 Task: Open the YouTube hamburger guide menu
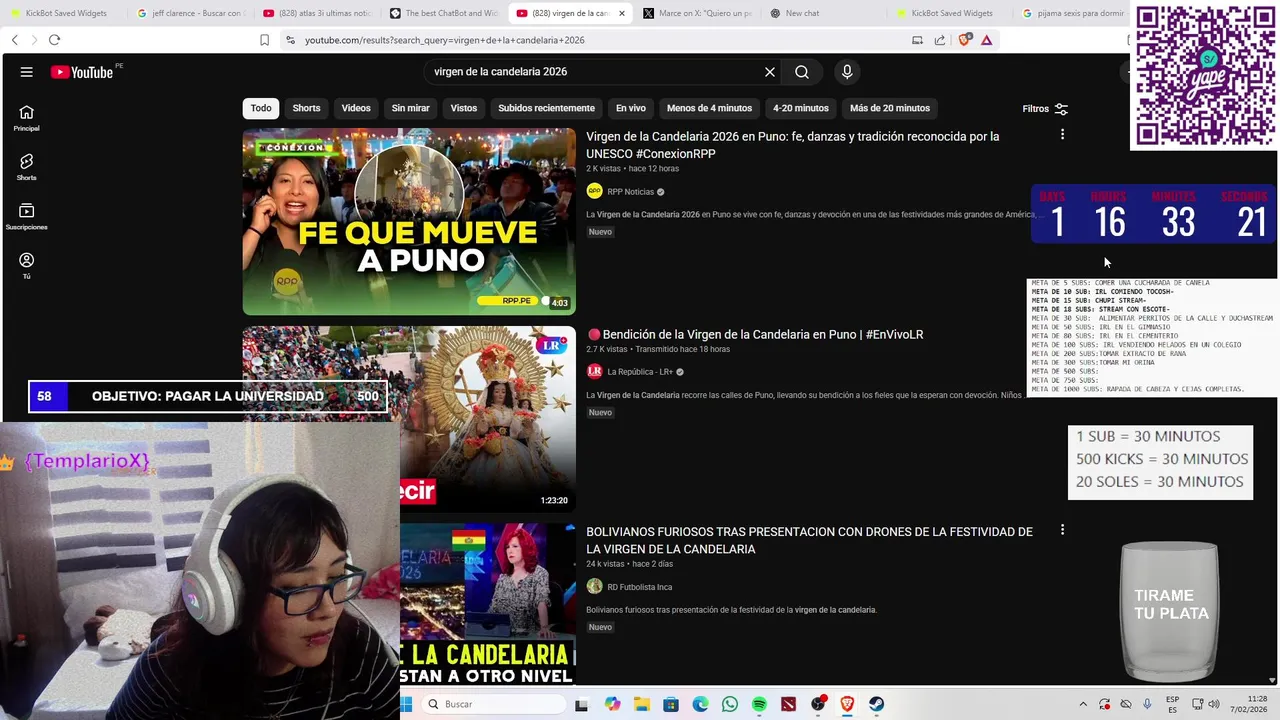27,72
